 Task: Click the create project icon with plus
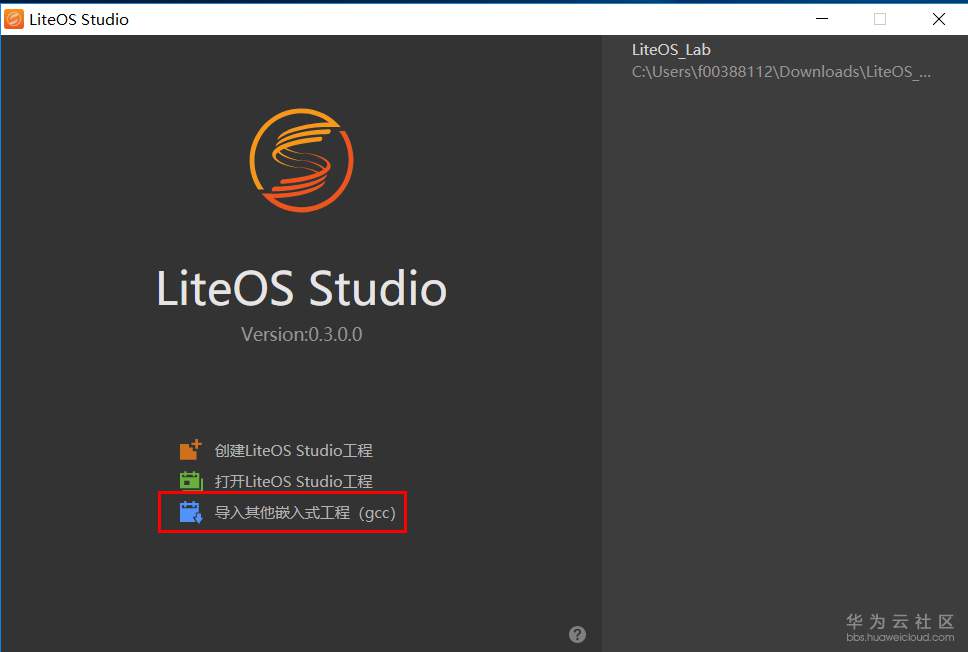tap(190, 450)
